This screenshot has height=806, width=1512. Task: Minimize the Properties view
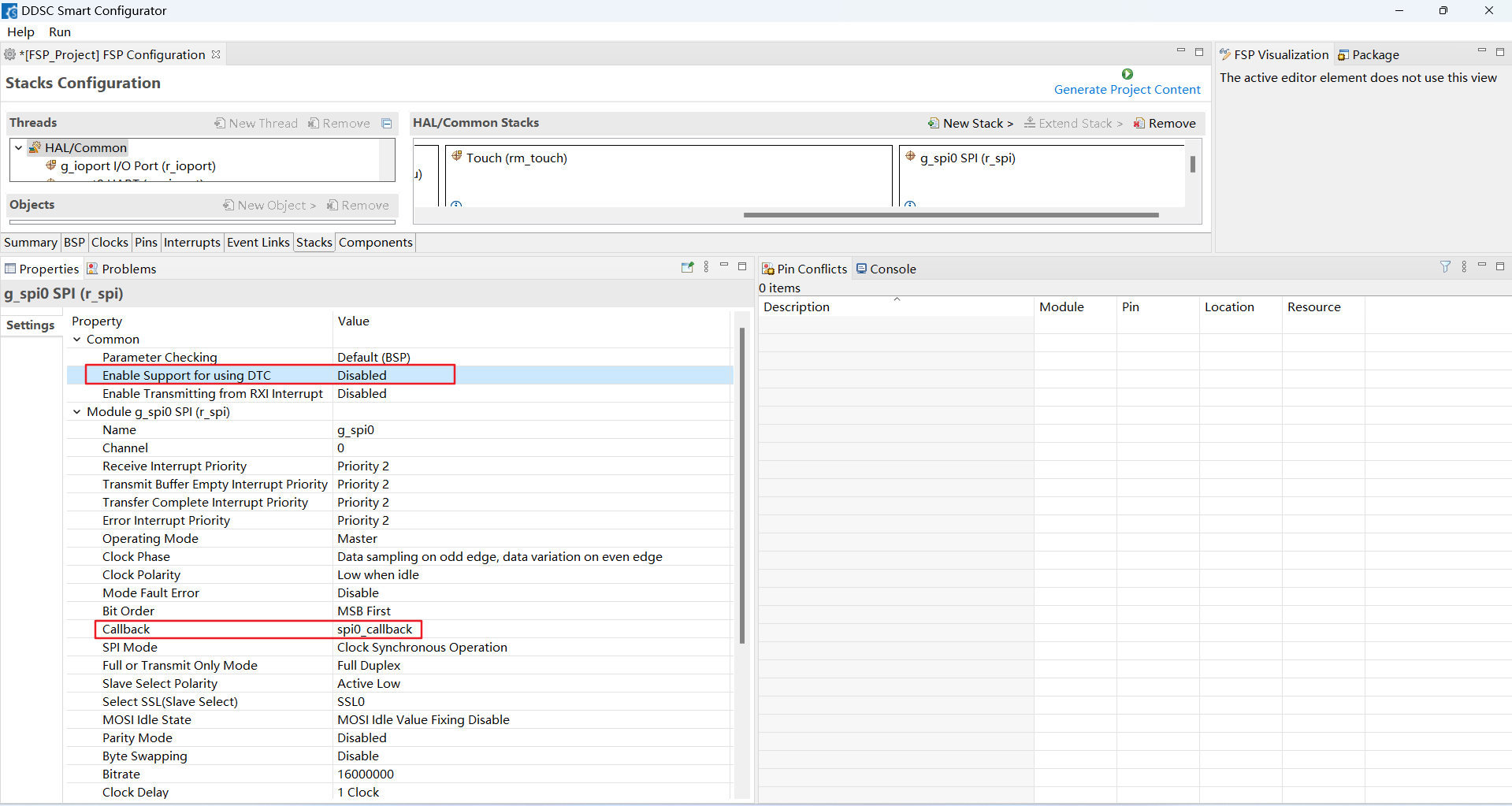[724, 266]
